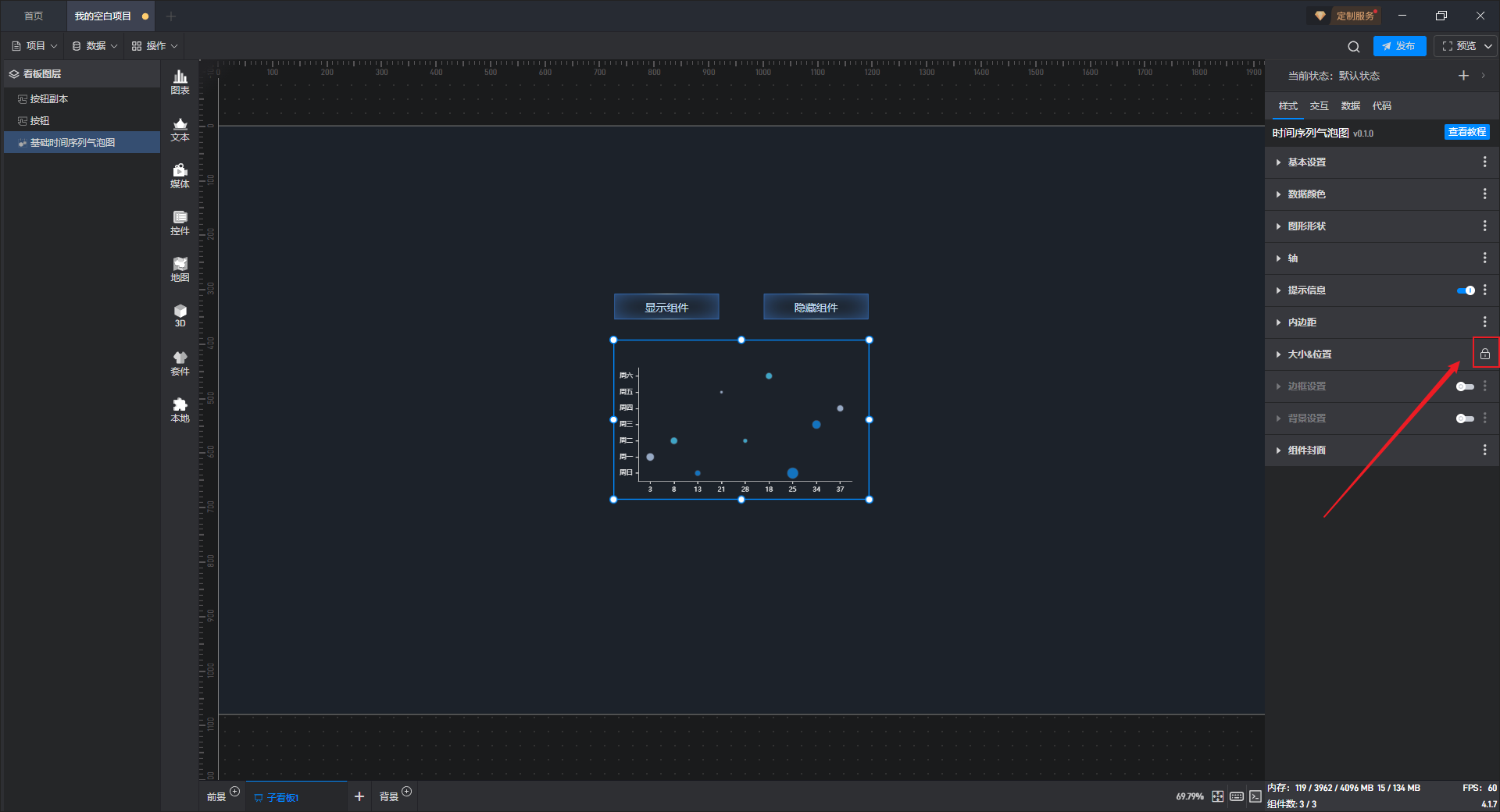The image size is (1500, 812).
Task: Add a new project tab
Action: (171, 16)
